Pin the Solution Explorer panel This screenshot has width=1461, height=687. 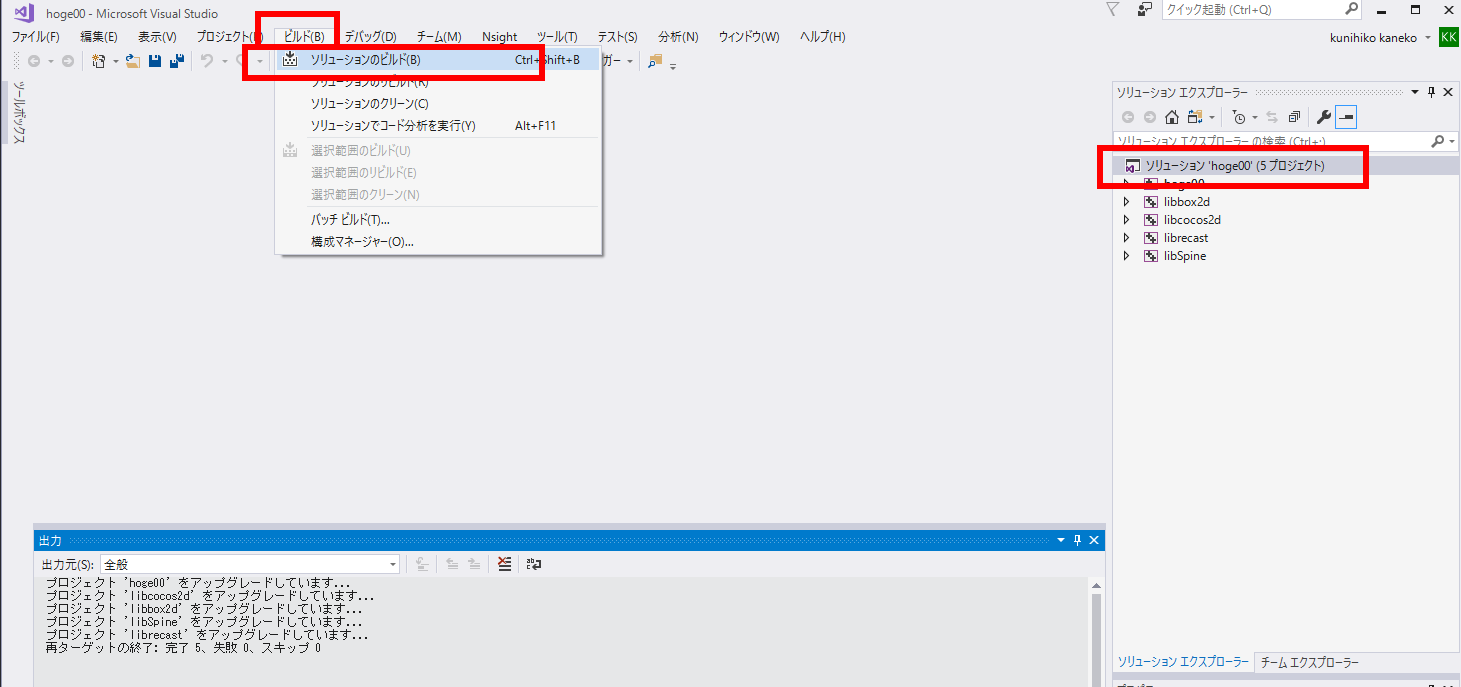(x=1431, y=92)
